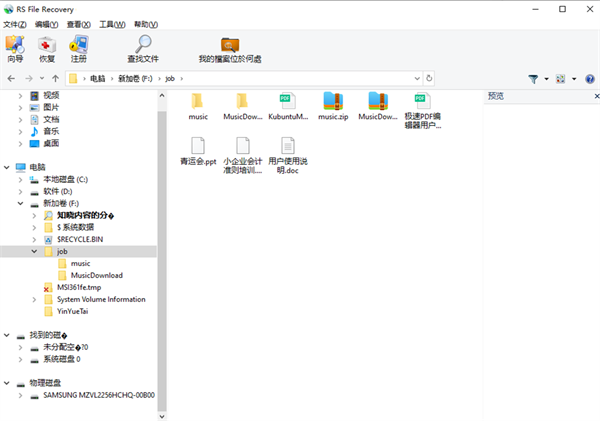
Task: Open the recent locations dropdown arrow
Action: (42, 78)
